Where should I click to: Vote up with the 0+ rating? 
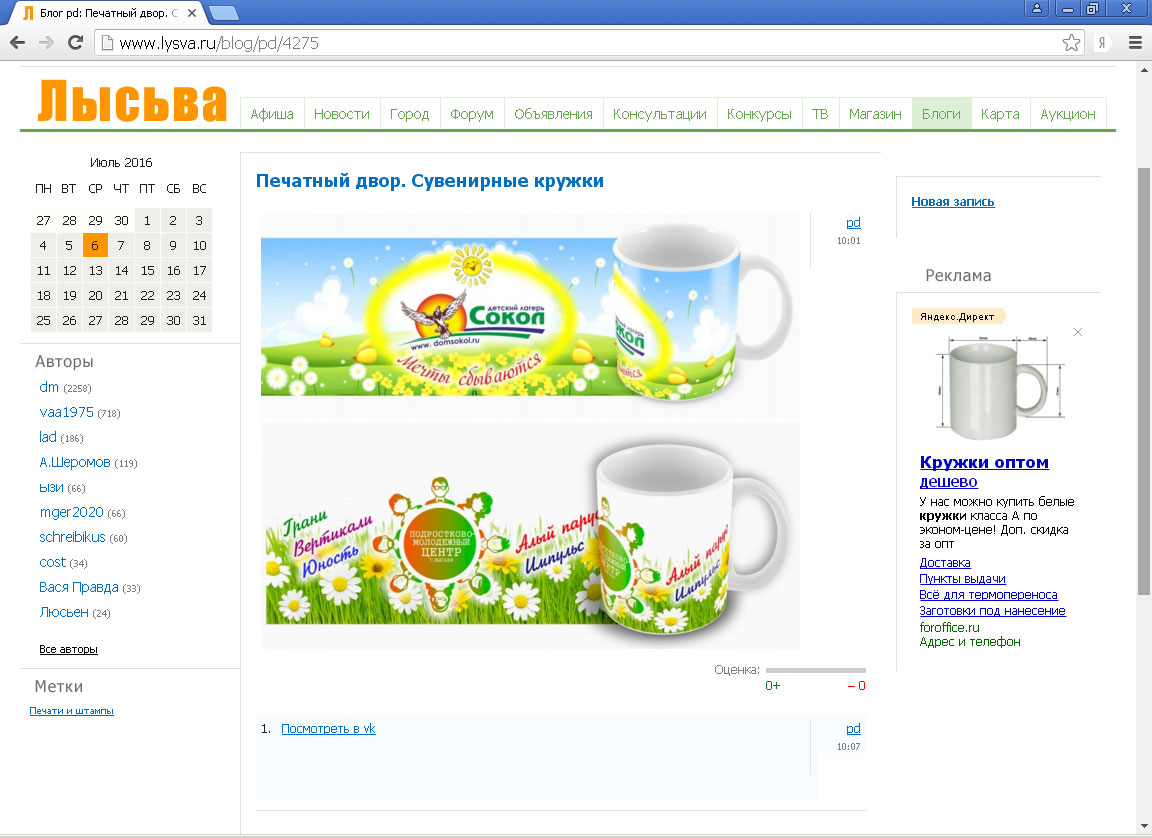pyautogui.click(x=773, y=685)
